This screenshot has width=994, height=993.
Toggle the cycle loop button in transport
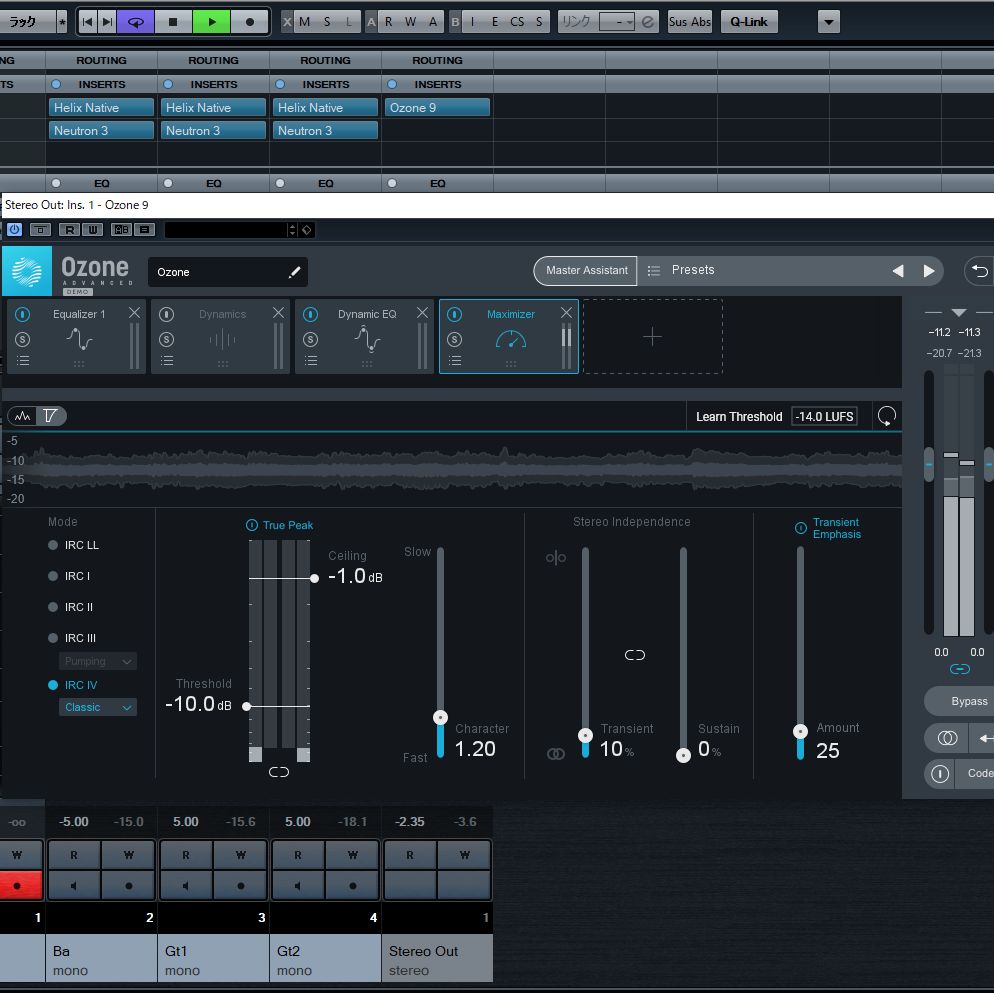pyautogui.click(x=136, y=22)
